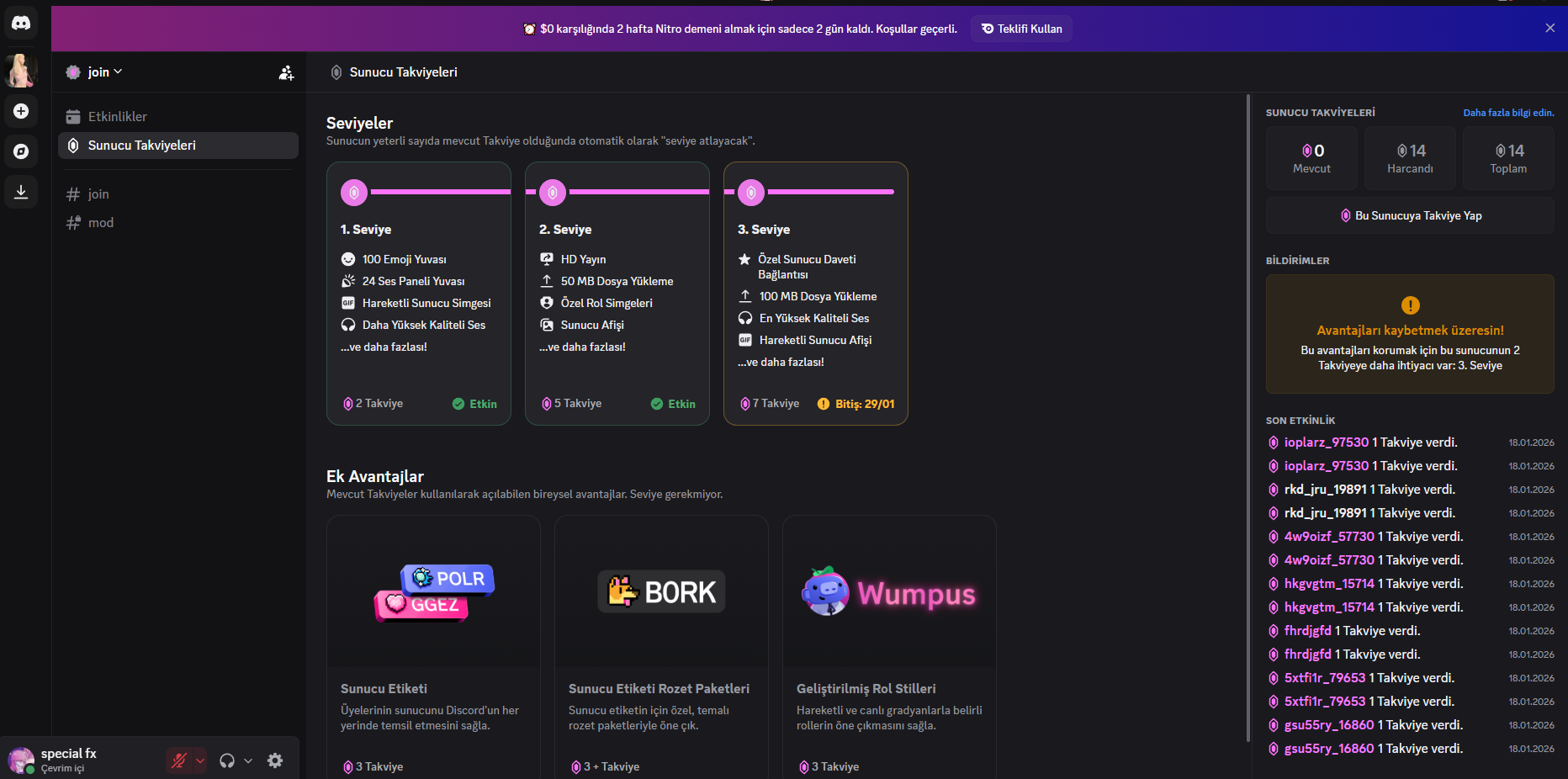Click the last gsu55ry_16860 activity entry
This screenshot has width=1568, height=779.
point(1411,749)
